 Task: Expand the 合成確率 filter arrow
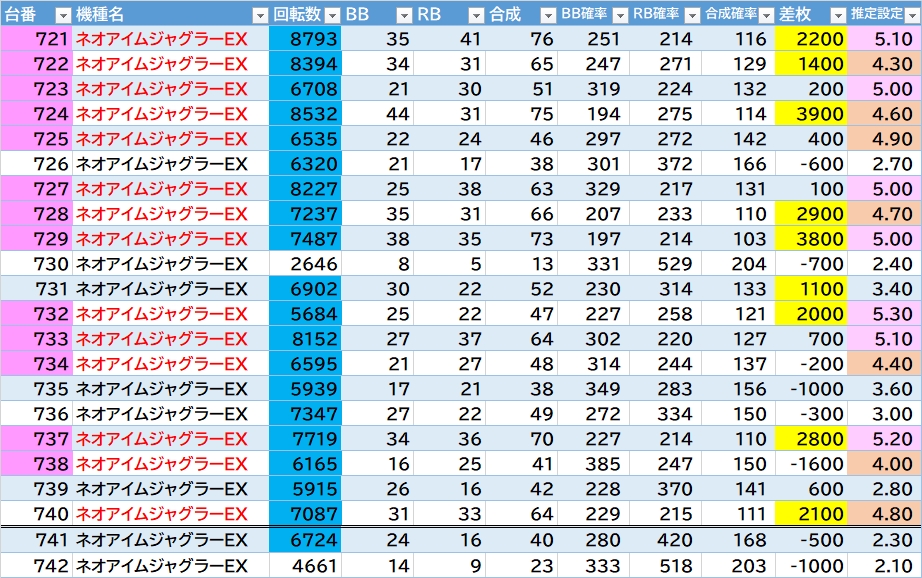coord(764,15)
